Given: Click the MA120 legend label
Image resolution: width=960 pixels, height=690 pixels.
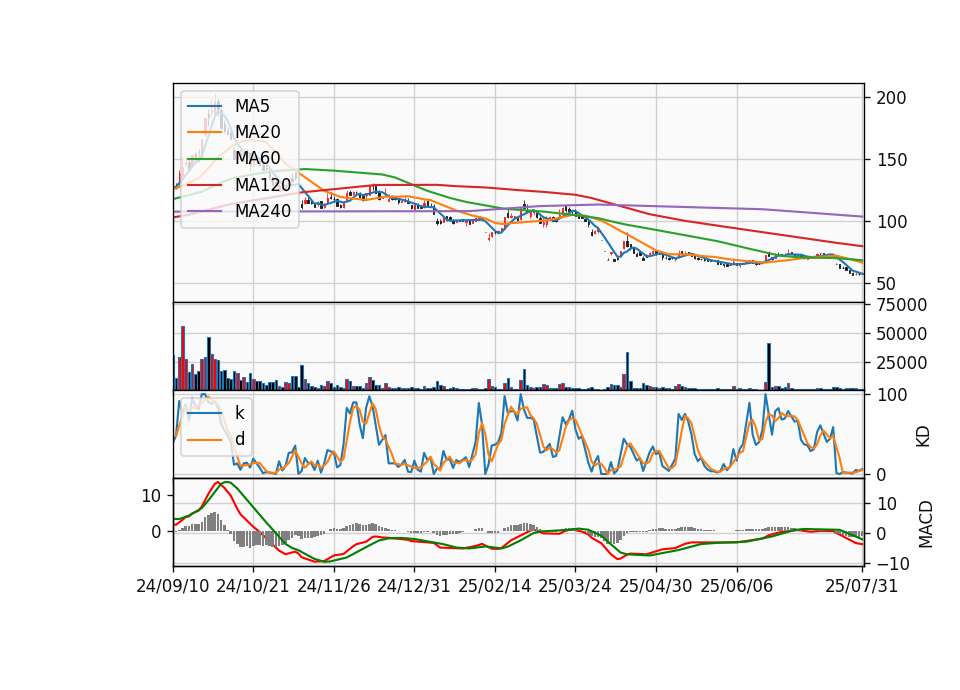Looking at the screenshot, I should pos(263,184).
